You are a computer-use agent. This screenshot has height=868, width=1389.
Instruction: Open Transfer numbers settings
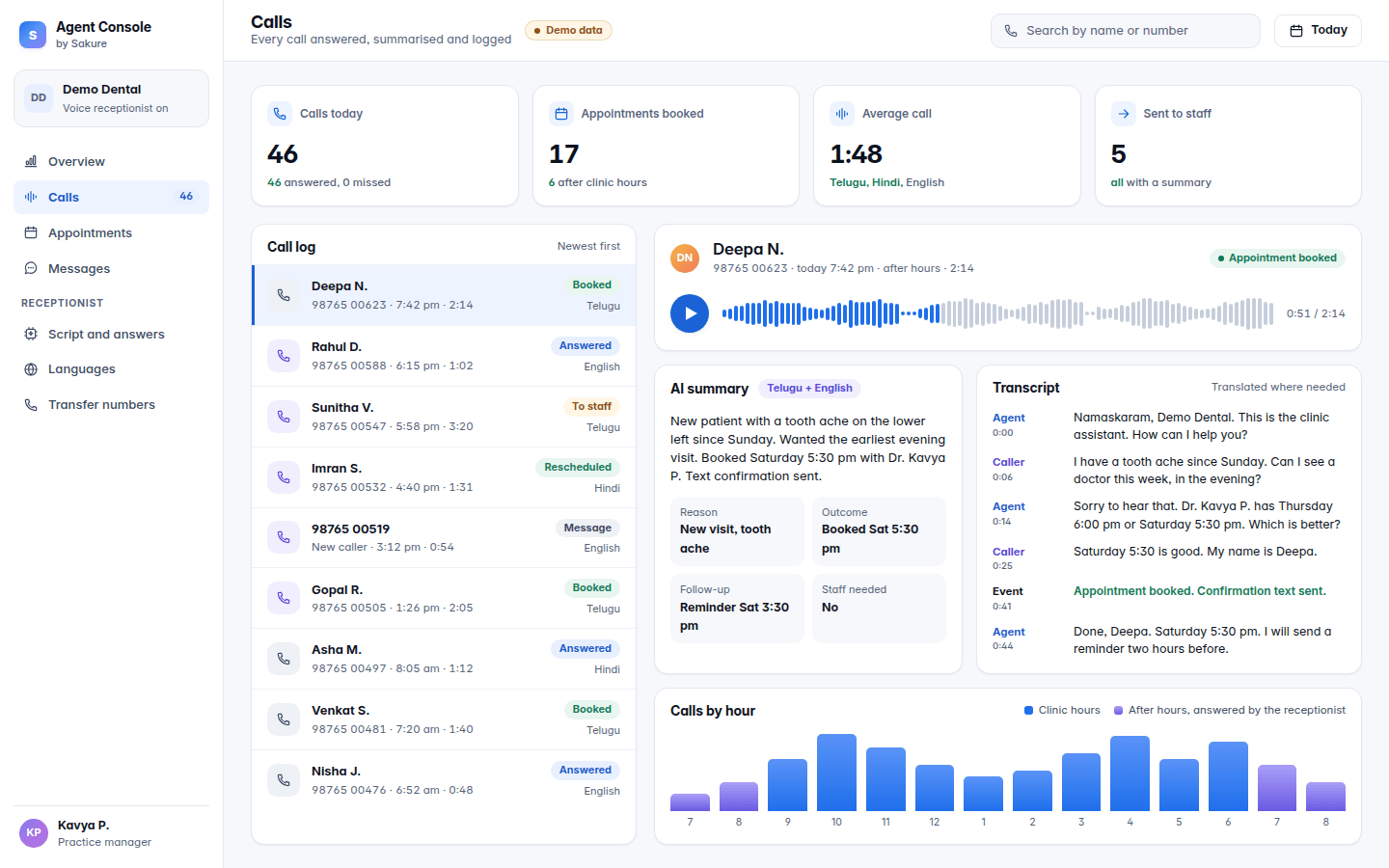111,404
